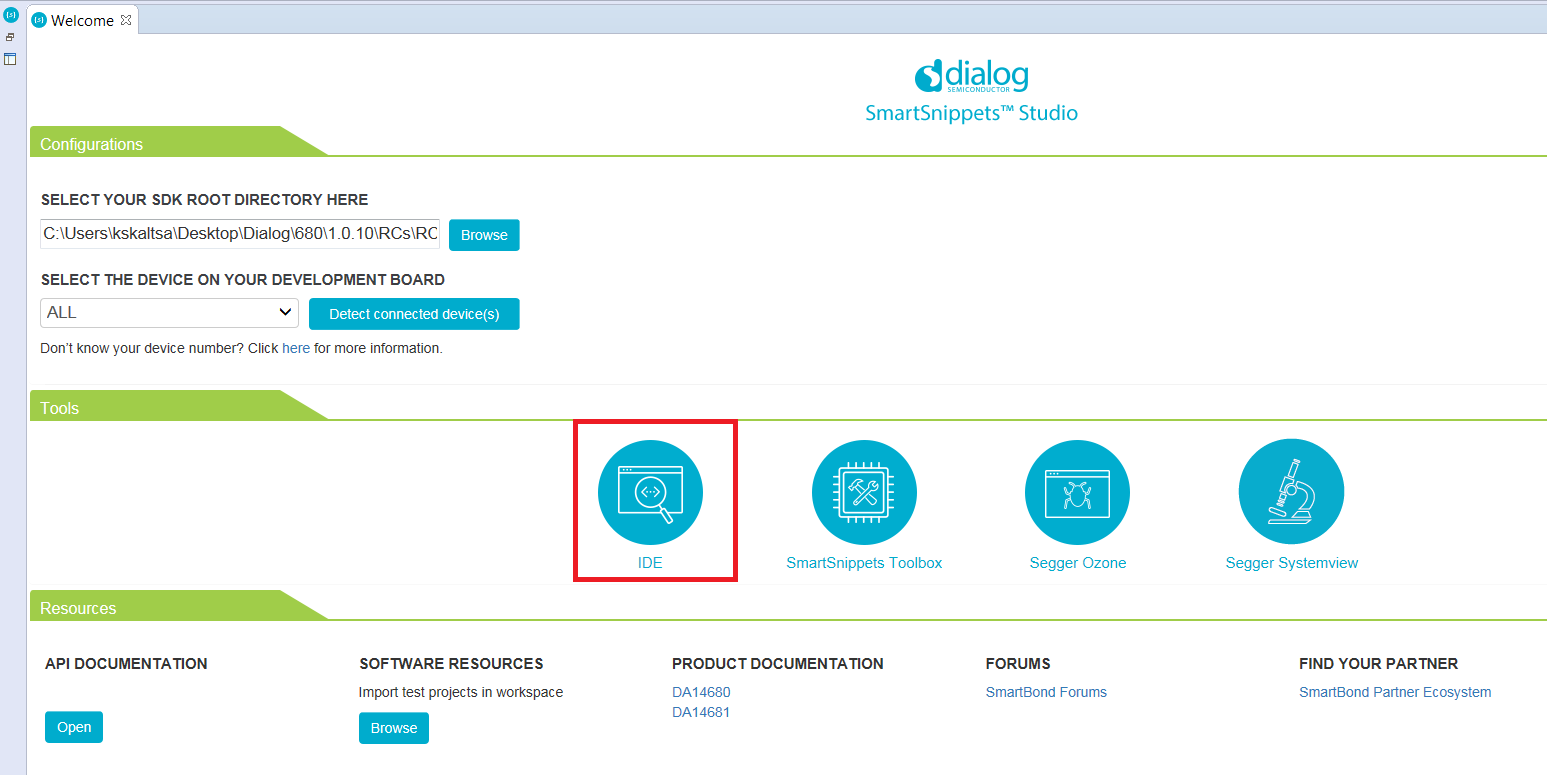Open DA14680 product documentation link
Screen dimensions: 1547x775
(x=701, y=692)
